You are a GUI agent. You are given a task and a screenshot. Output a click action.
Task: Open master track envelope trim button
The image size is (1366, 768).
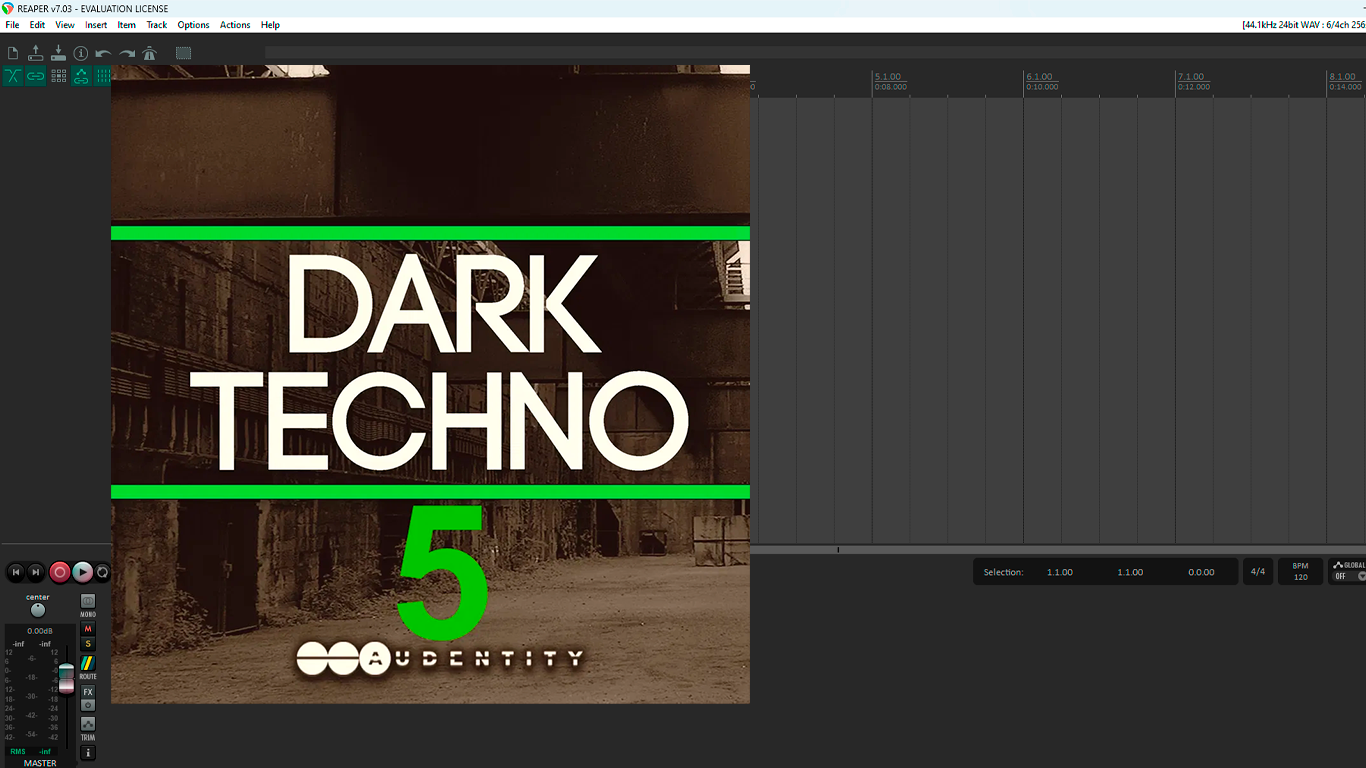pos(88,723)
